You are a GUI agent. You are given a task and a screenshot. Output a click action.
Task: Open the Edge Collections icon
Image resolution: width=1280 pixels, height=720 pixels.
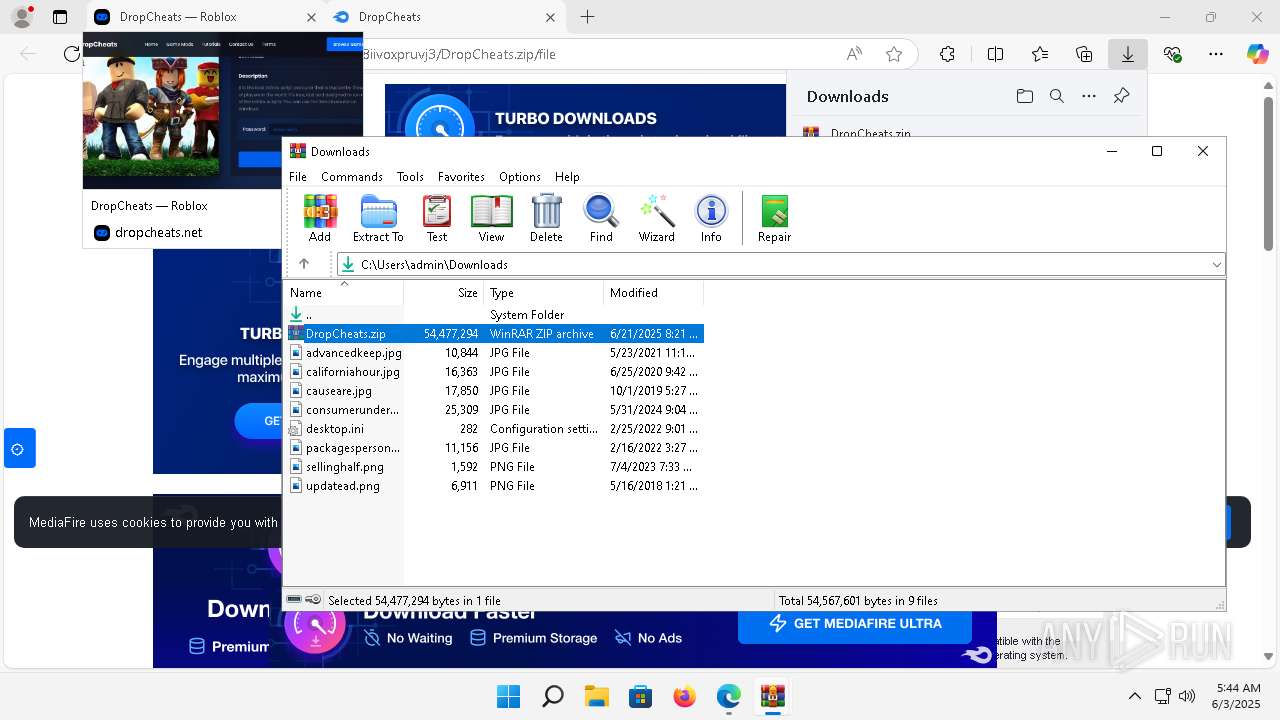(x=1084, y=54)
